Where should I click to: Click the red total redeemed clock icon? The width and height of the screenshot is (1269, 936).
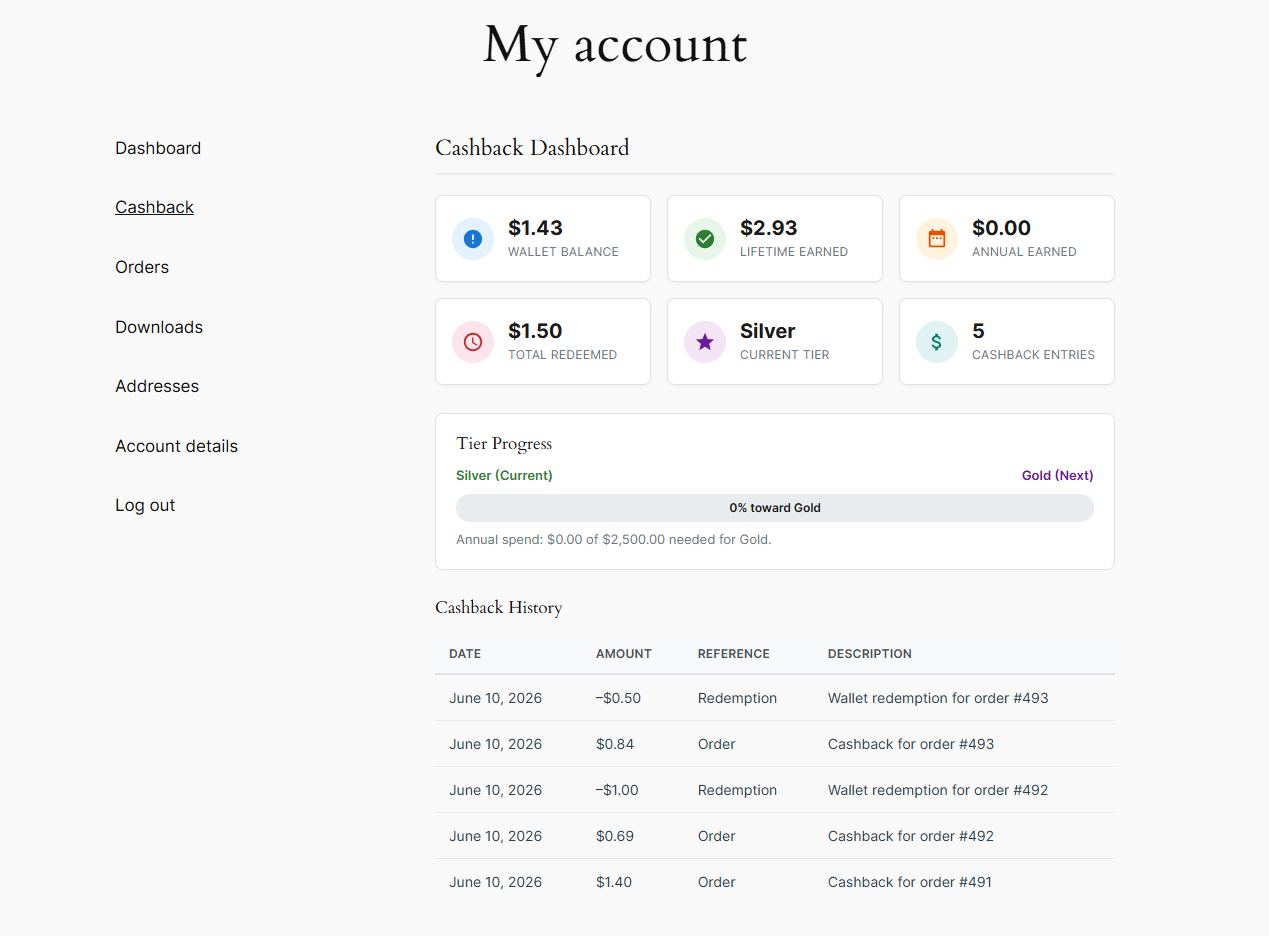(473, 342)
